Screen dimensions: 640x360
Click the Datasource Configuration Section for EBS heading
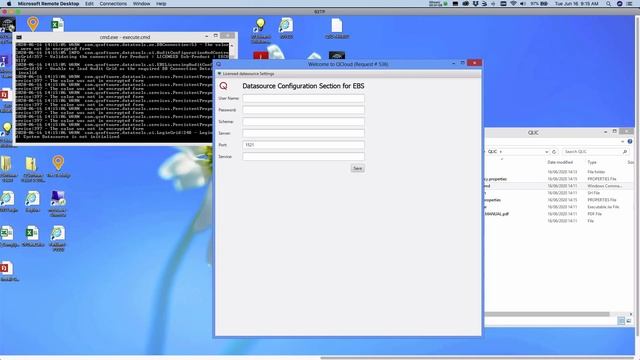click(x=303, y=86)
